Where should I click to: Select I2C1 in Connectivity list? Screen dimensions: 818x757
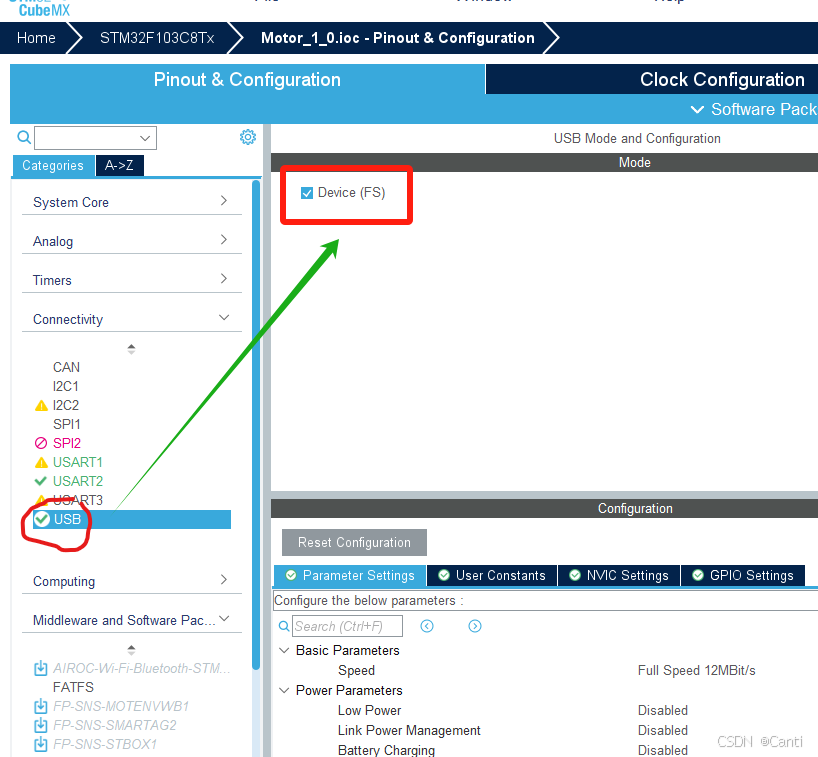pos(66,386)
